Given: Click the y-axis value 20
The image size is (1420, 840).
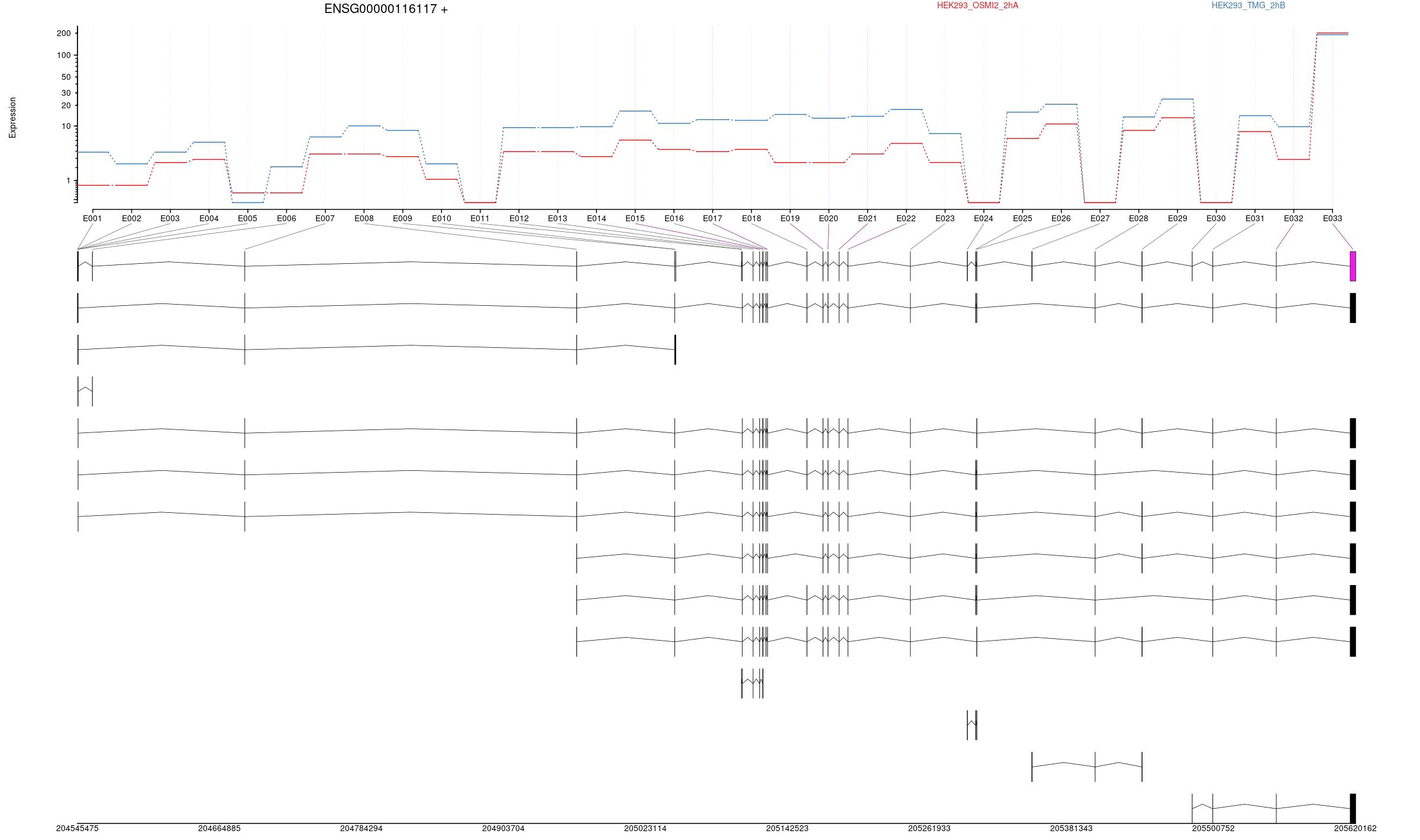Looking at the screenshot, I should (66, 106).
